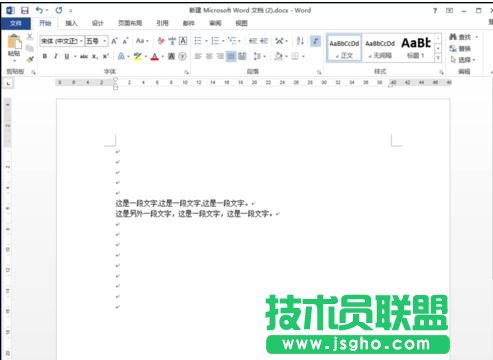Open the font size dropdown

point(105,41)
